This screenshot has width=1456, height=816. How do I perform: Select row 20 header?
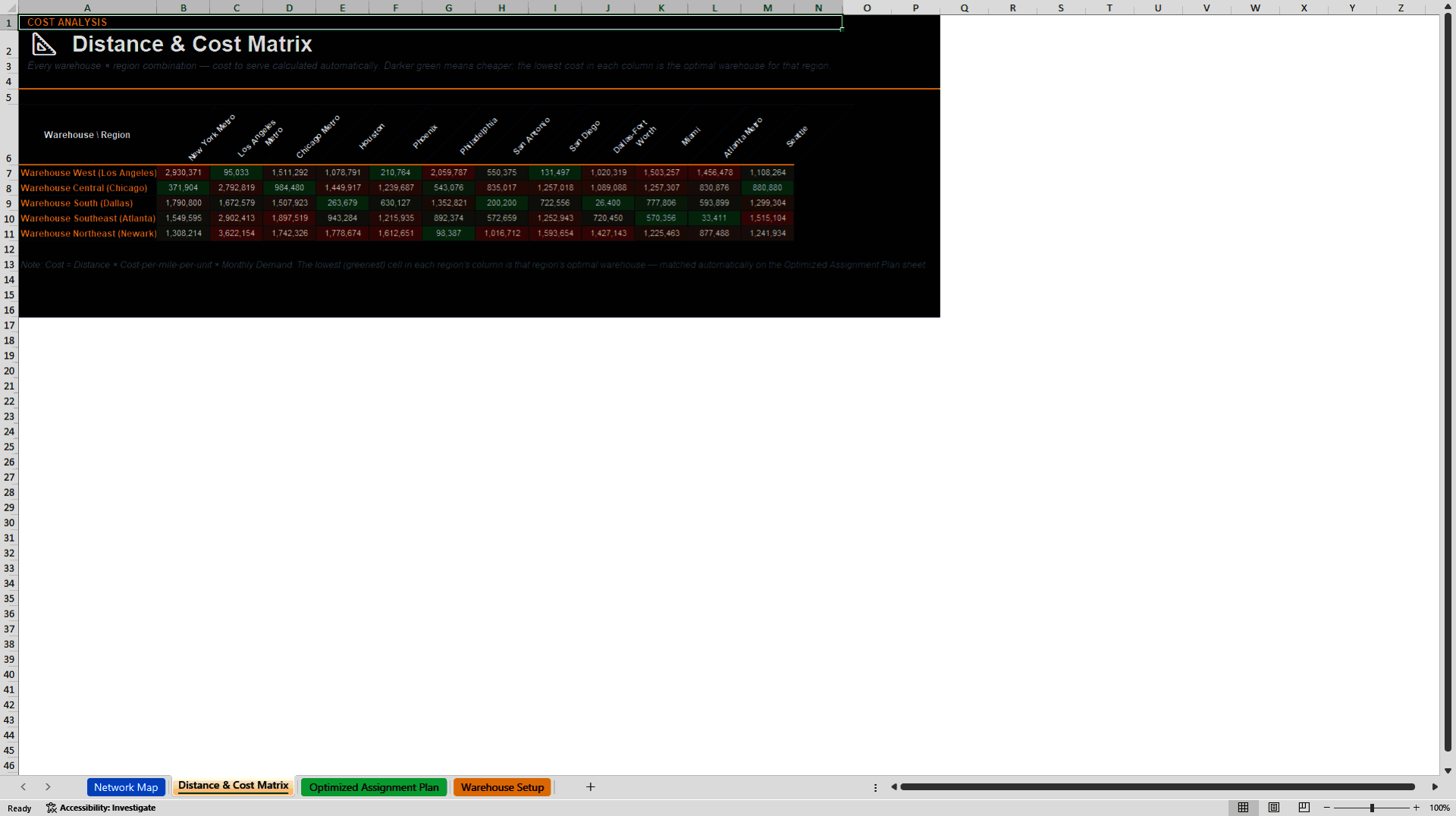click(9, 371)
